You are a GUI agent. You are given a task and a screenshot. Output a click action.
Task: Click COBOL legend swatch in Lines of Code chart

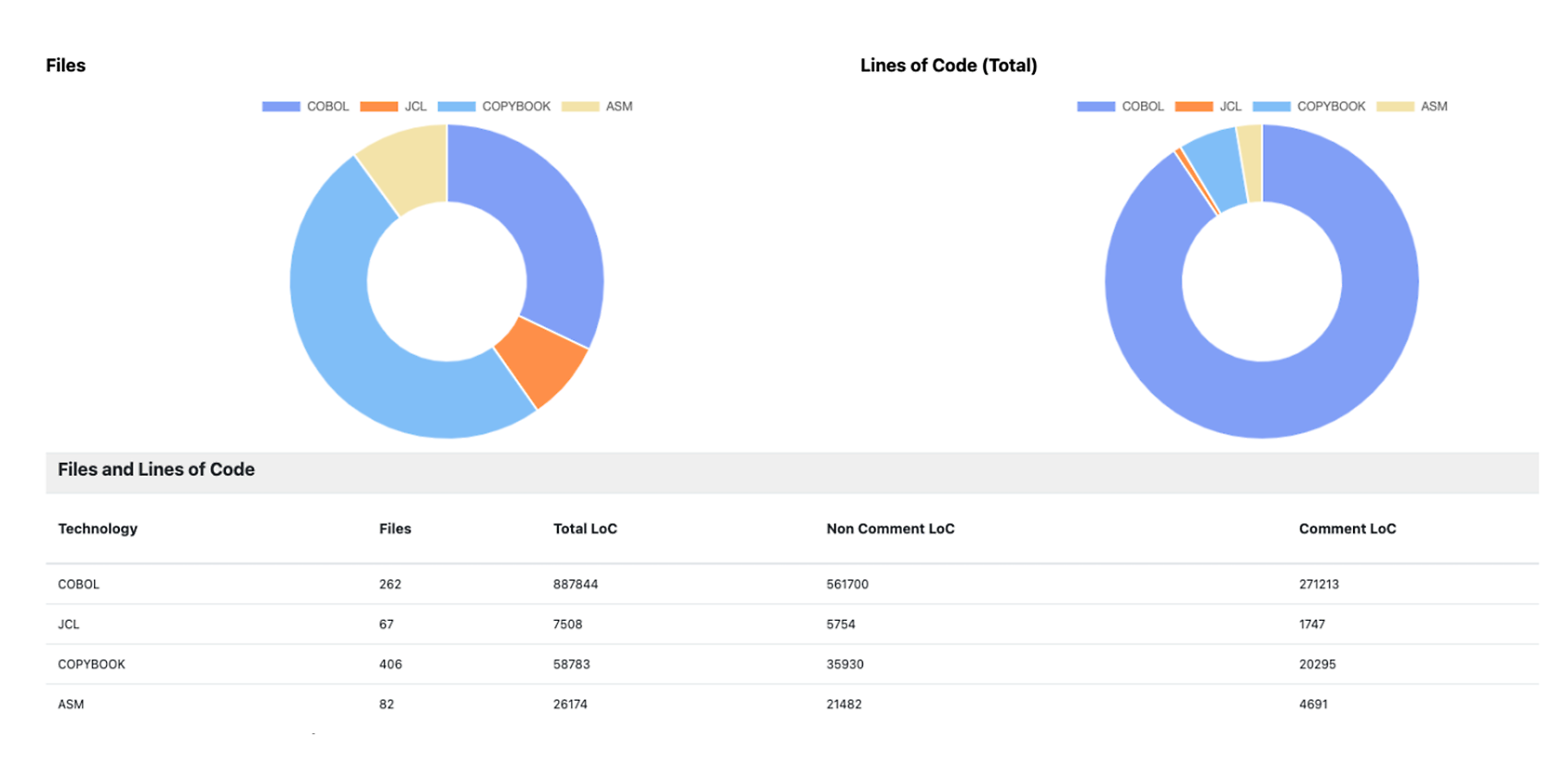pos(1096,107)
